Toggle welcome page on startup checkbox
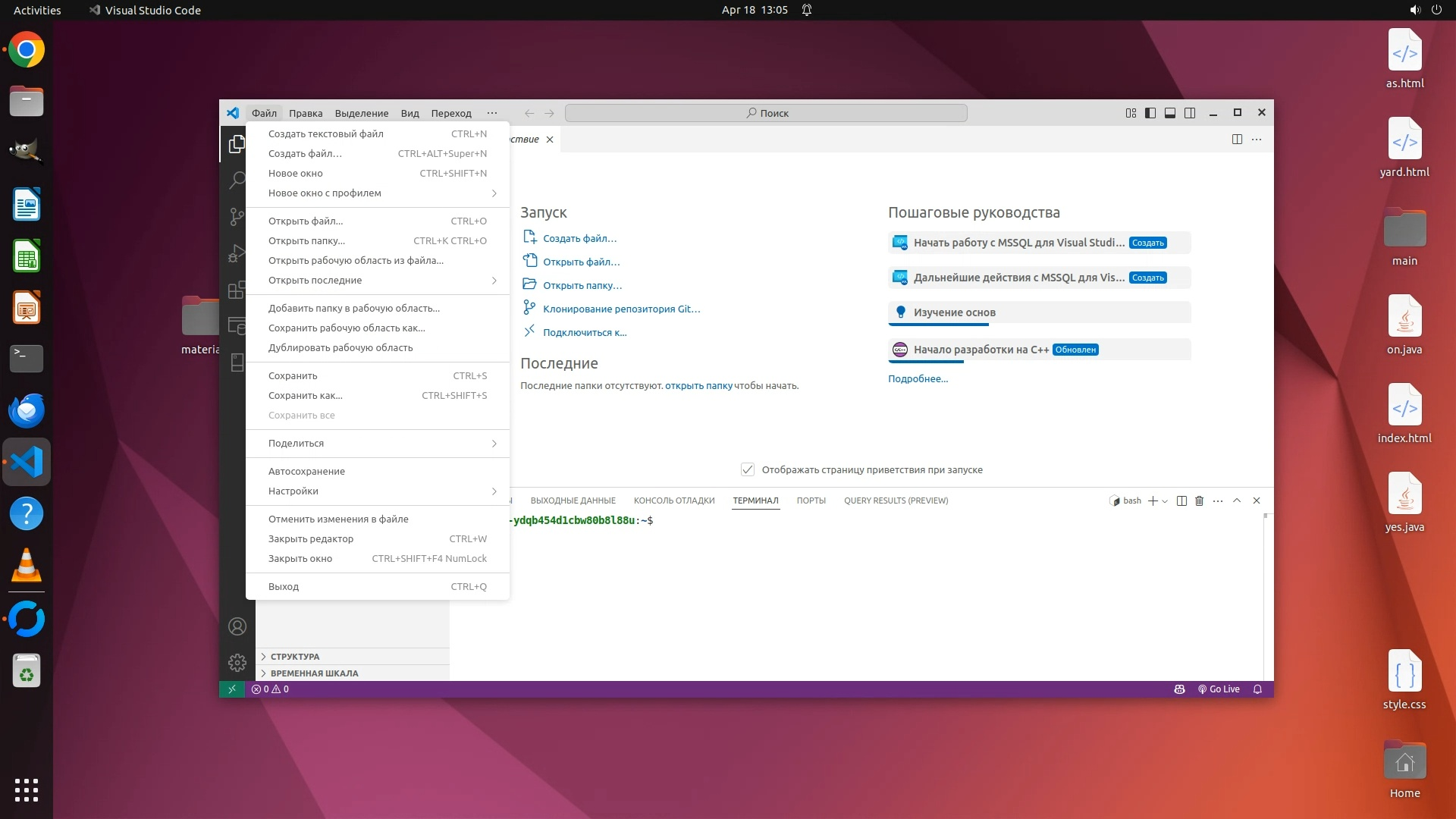Viewport: 1456px width, 819px height. (747, 469)
